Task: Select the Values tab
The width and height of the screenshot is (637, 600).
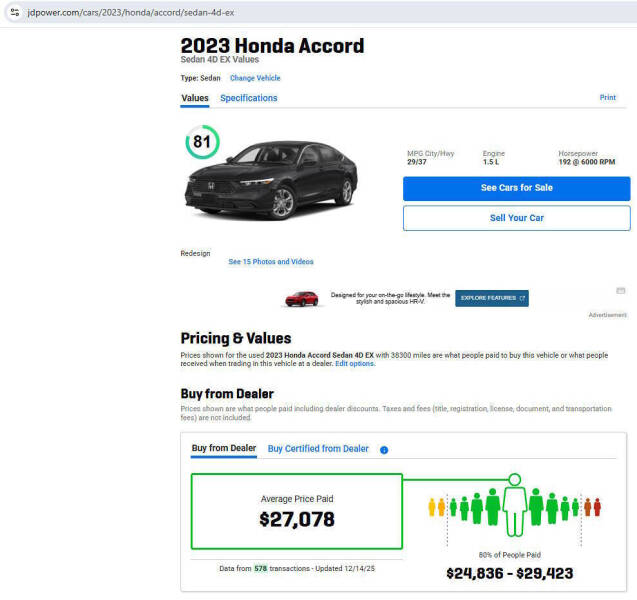Action: [x=195, y=98]
